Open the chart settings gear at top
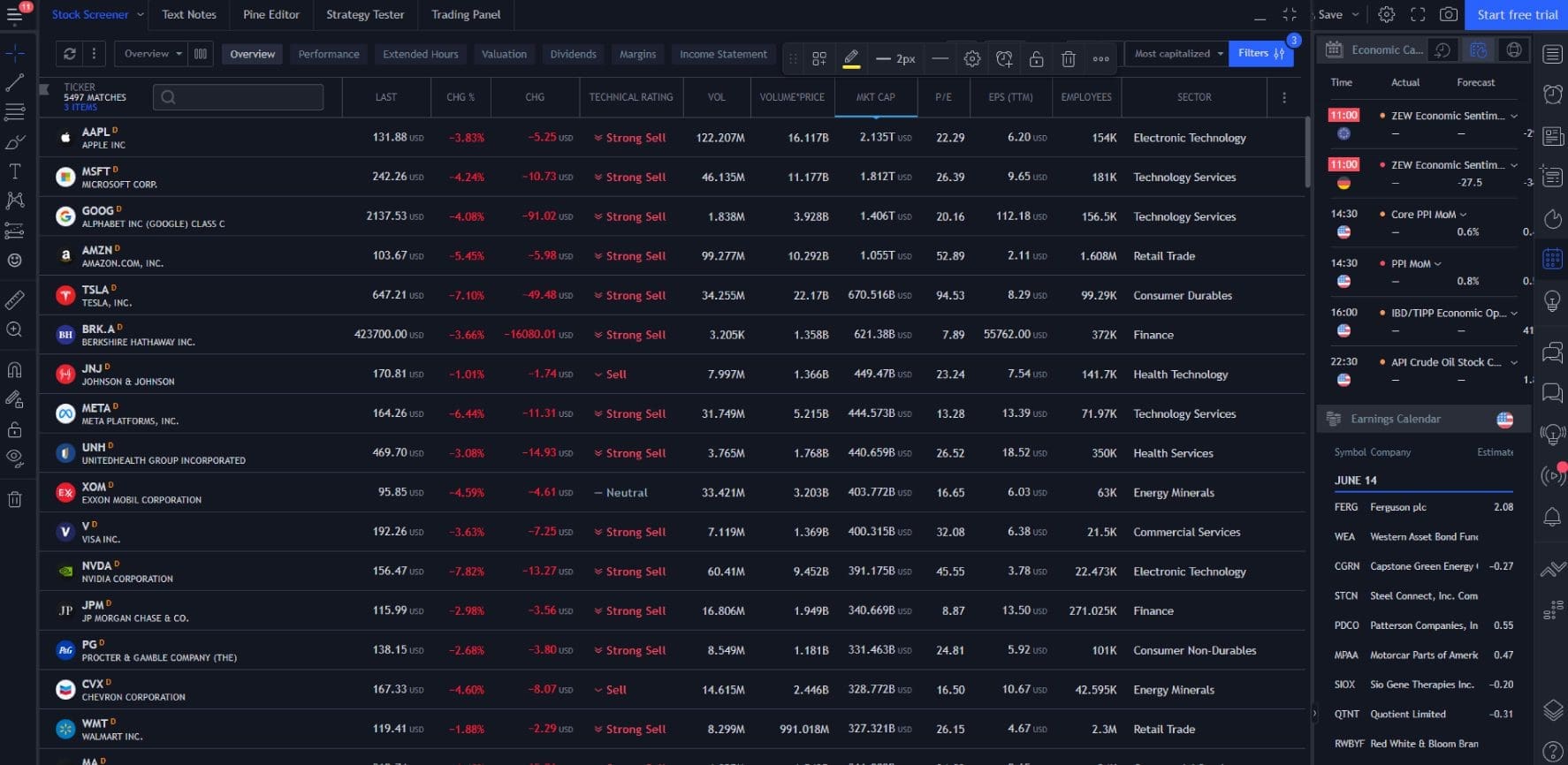 1387,15
